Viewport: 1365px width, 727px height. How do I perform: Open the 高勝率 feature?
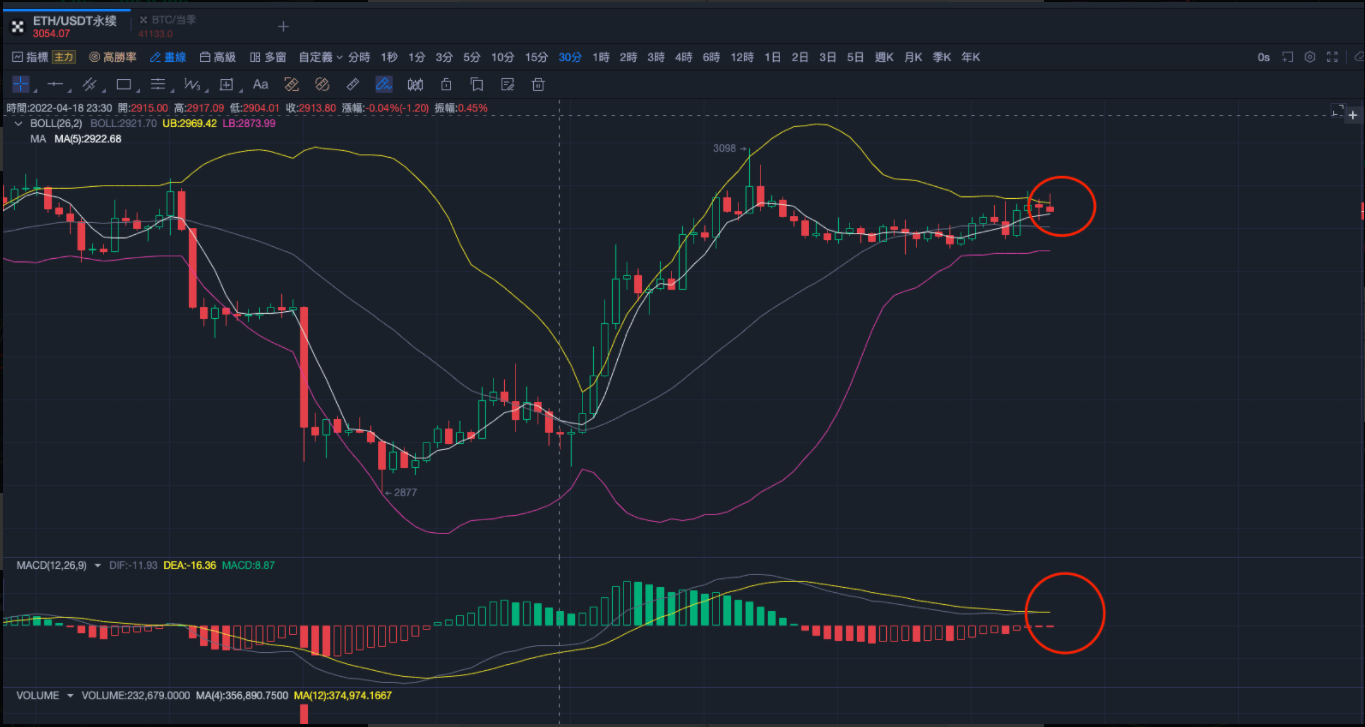[113, 57]
